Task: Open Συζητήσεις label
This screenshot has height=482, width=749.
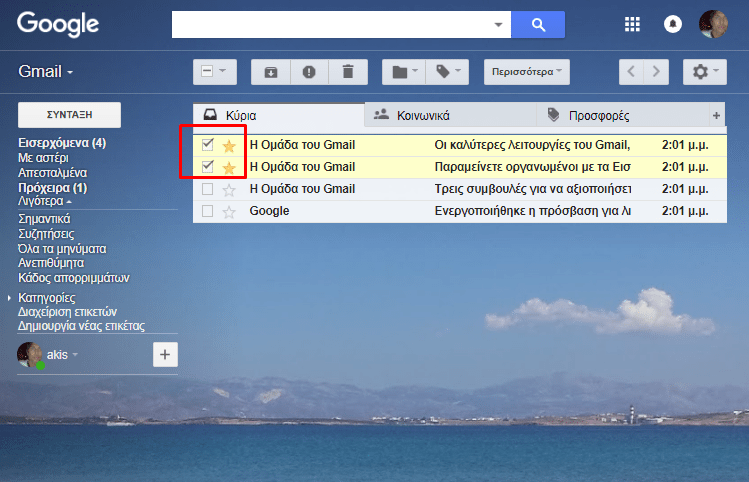Action: point(46,234)
